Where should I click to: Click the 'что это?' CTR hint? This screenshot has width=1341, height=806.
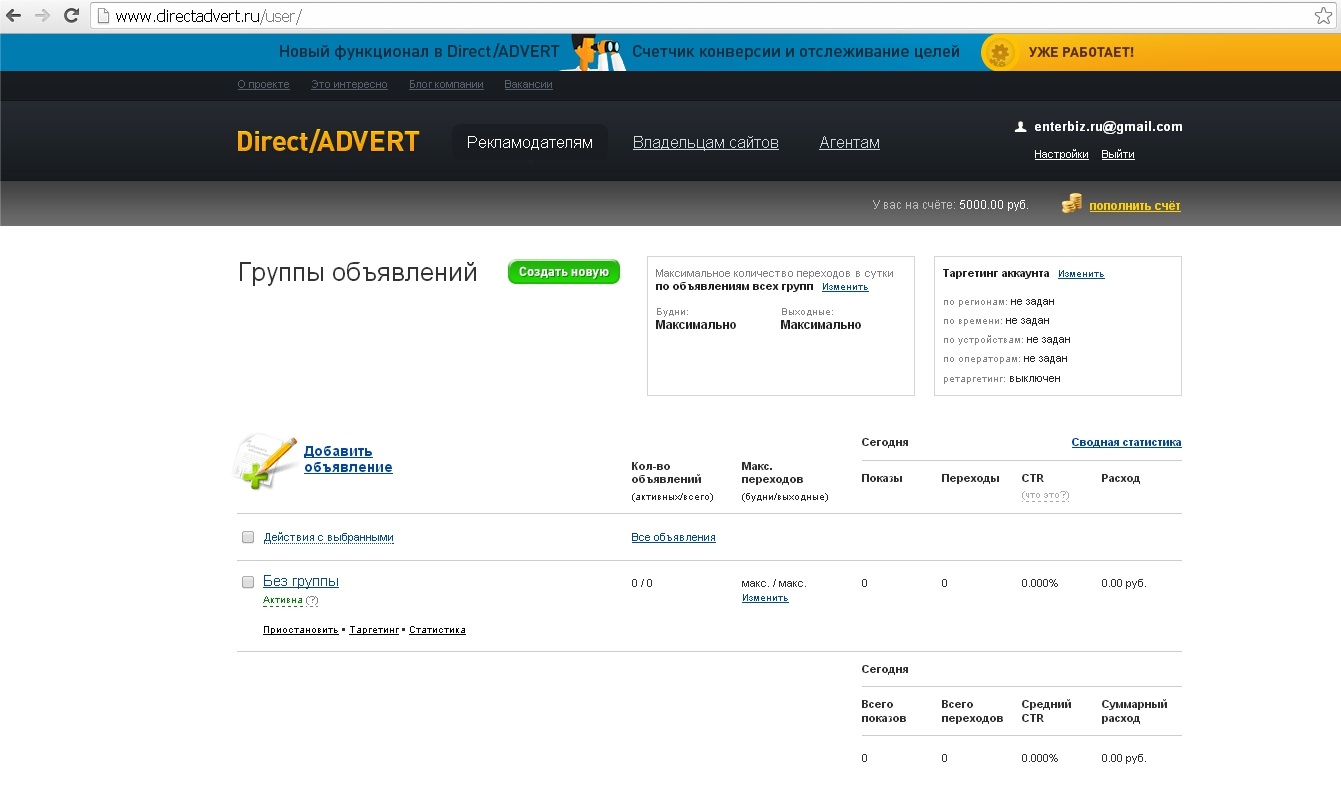[1045, 496]
